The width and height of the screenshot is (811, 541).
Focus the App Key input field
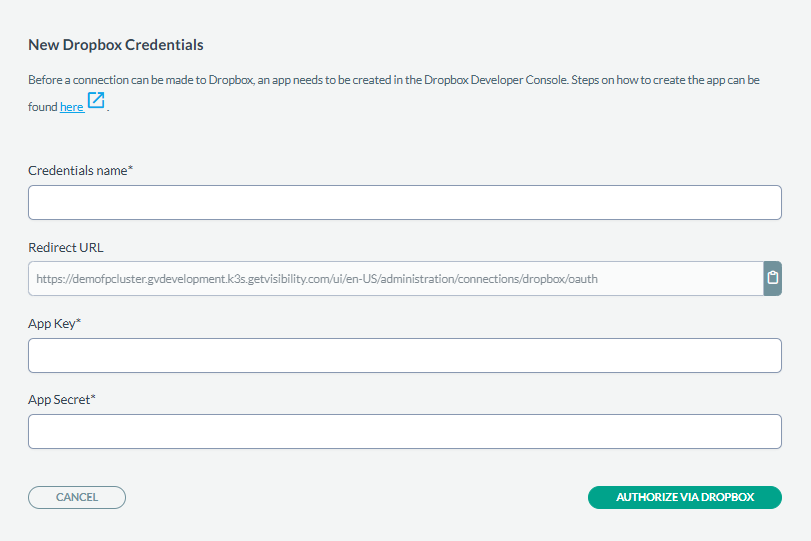tap(404, 355)
